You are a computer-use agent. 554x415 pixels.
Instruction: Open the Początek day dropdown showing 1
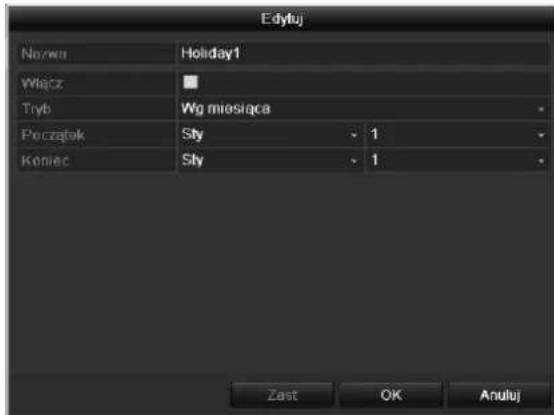tap(458, 135)
